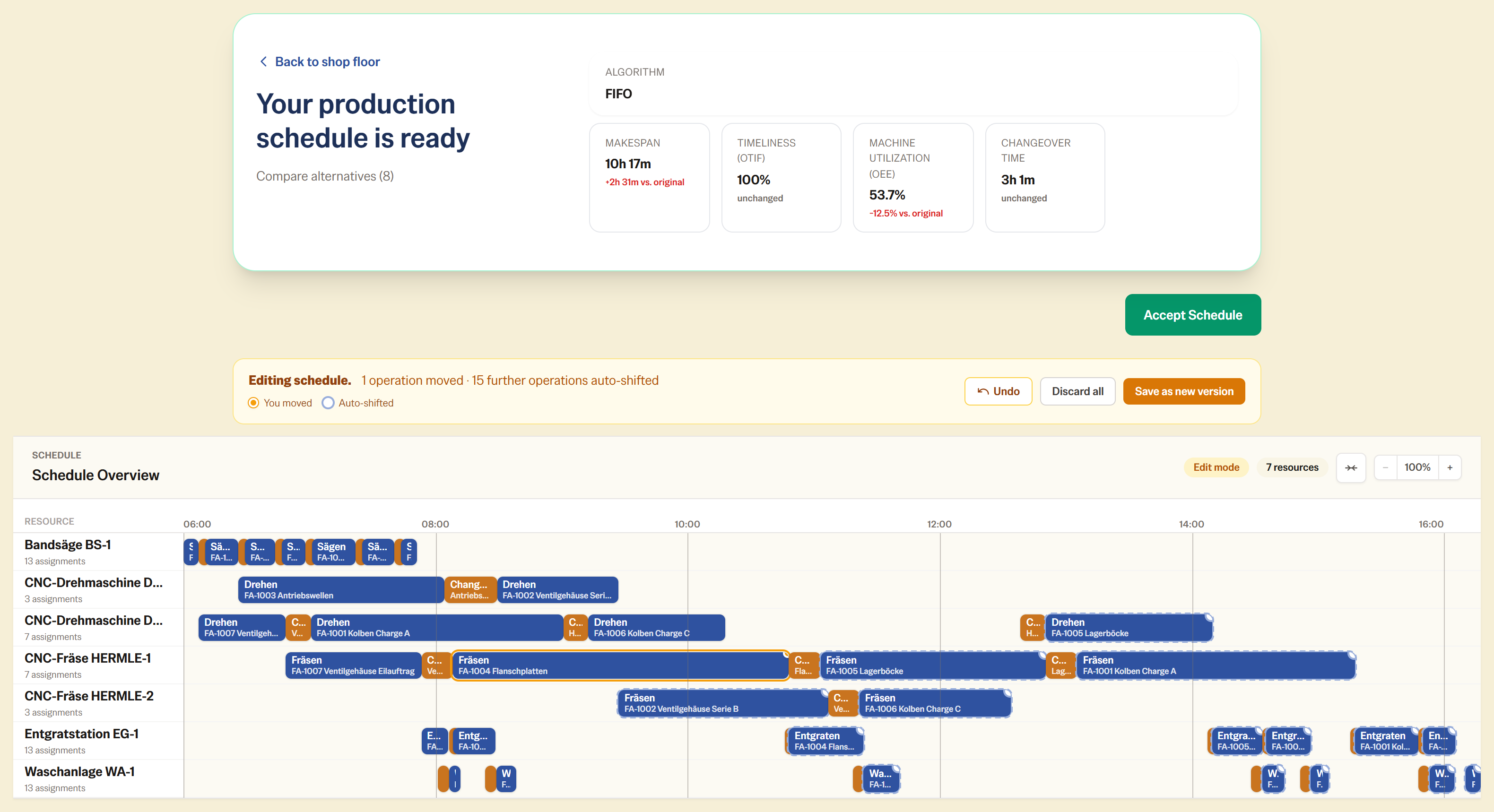Screen dimensions: 1494x812
Task: Click Waschanlage WA-1 resource label
Action: pyautogui.click(x=79, y=771)
